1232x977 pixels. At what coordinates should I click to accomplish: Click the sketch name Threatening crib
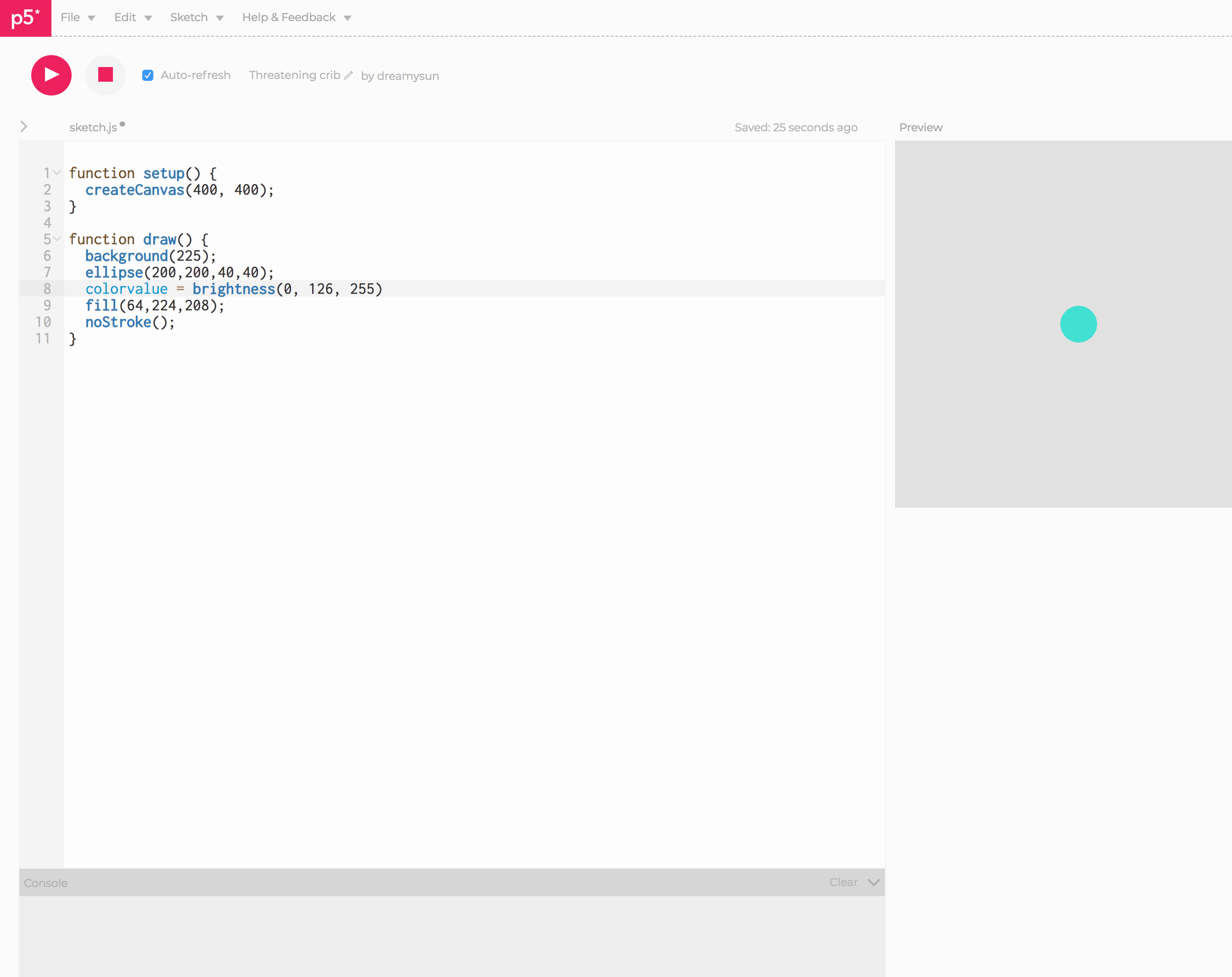[x=294, y=75]
